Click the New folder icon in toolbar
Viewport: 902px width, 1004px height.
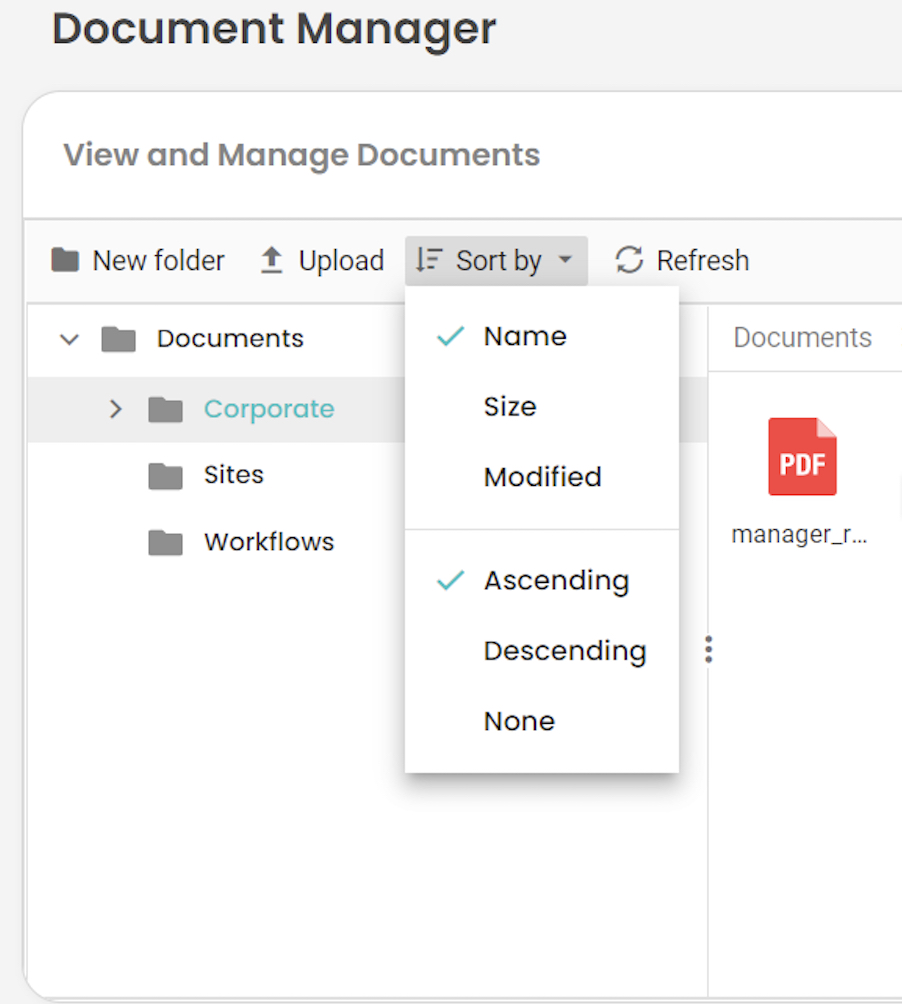(65, 261)
